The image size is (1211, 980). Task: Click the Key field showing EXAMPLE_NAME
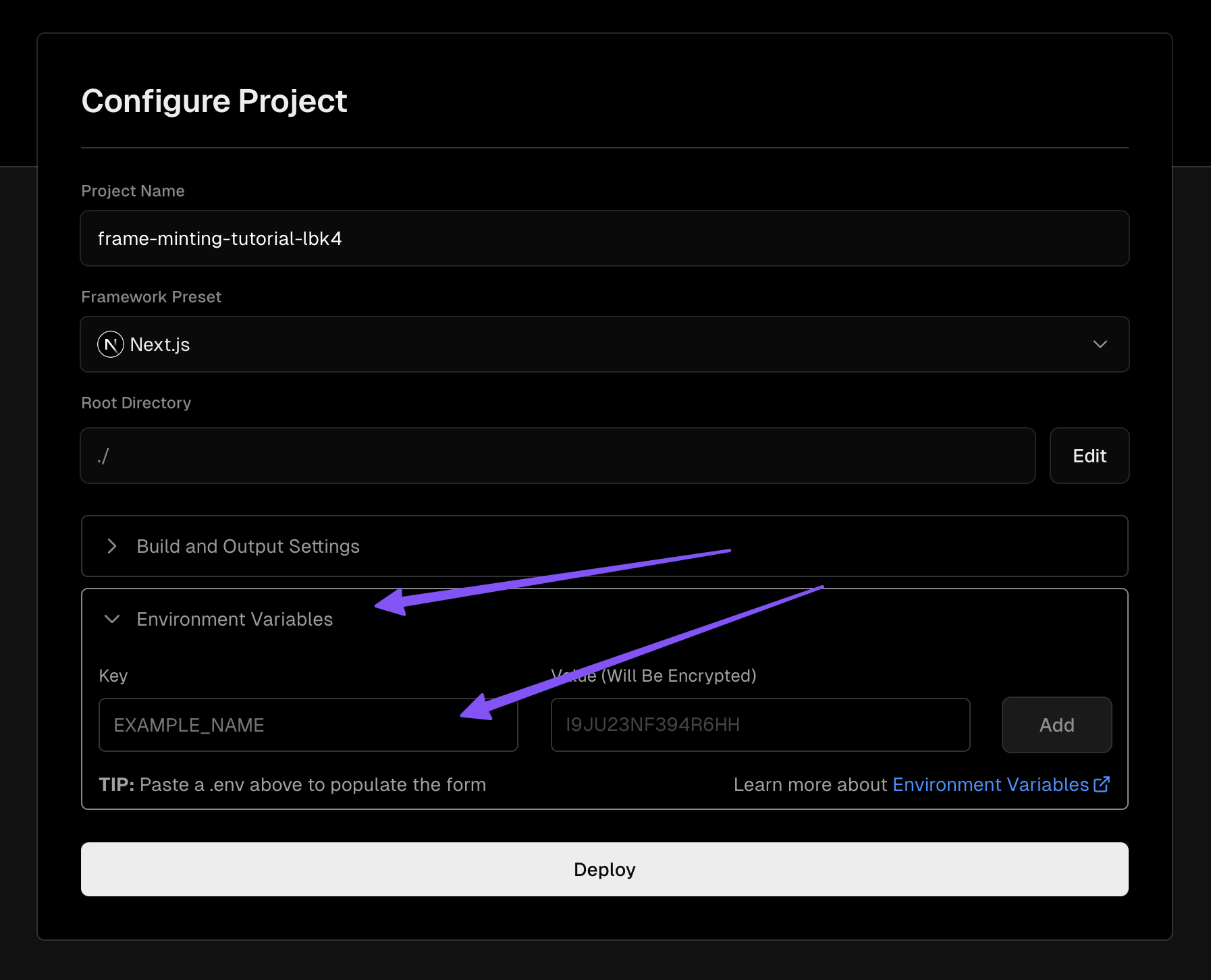point(308,725)
